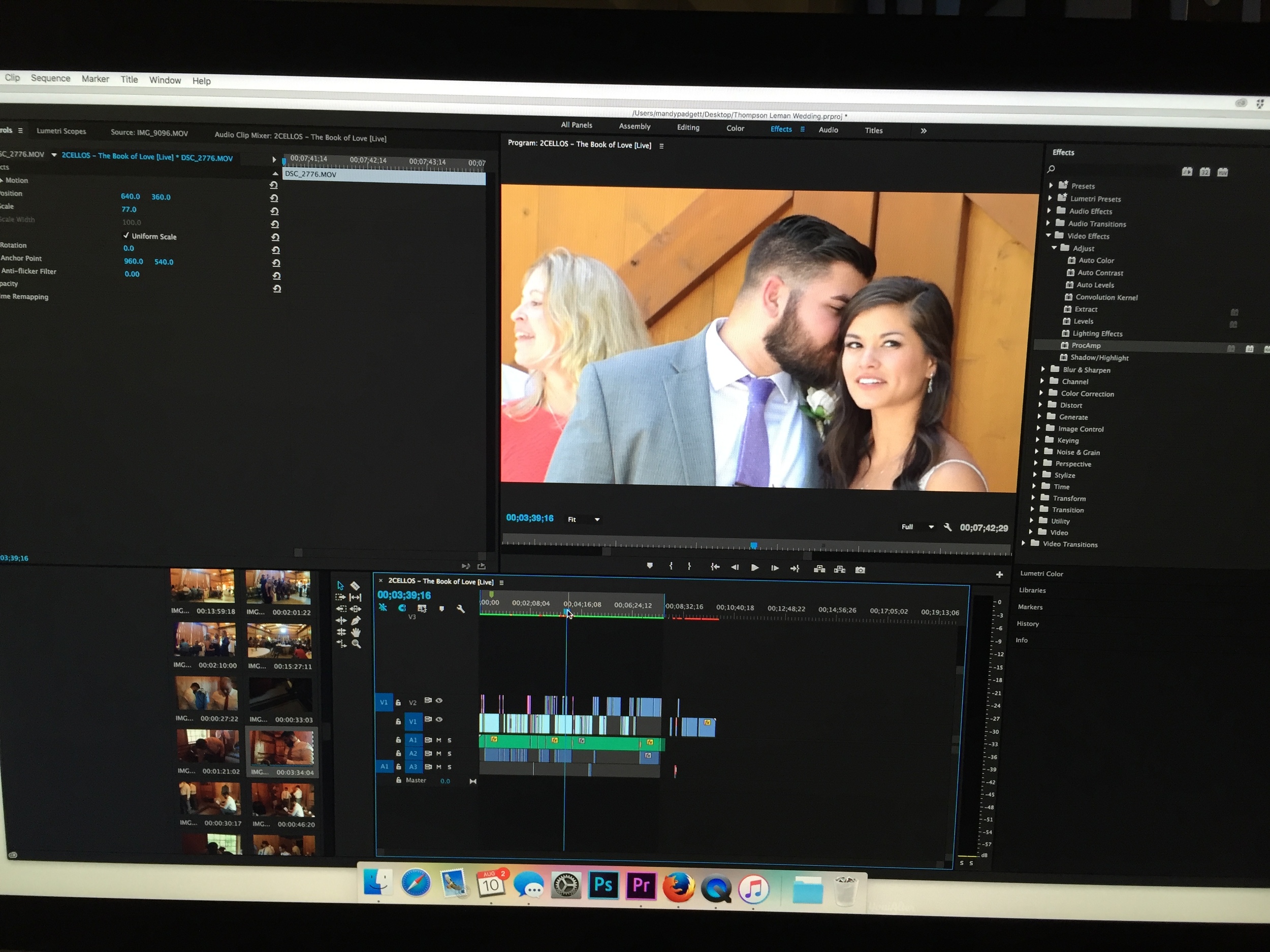
Task: Open program monitor settings wrench
Action: coord(947,527)
